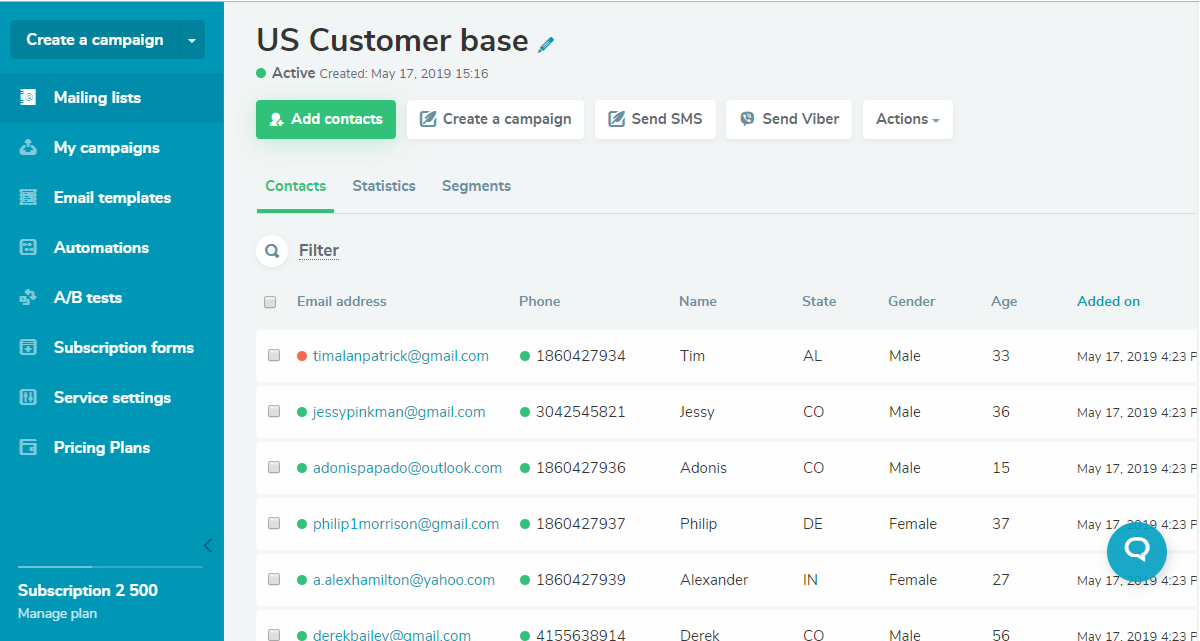Open the arrow beside Create a campaign
Image resolution: width=1200 pixels, height=641 pixels.
192,40
